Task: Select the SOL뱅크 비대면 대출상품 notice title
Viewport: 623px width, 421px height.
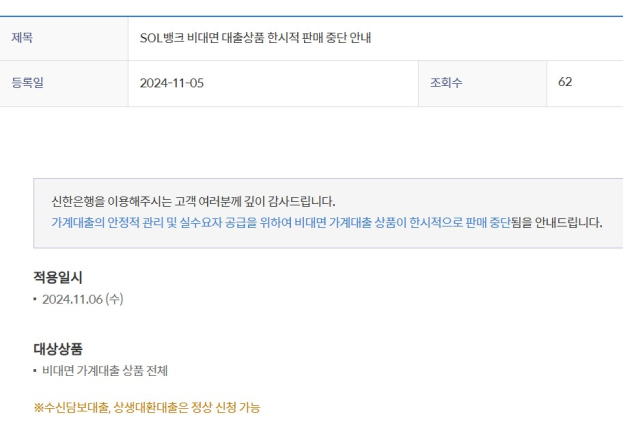Action: tap(255, 38)
